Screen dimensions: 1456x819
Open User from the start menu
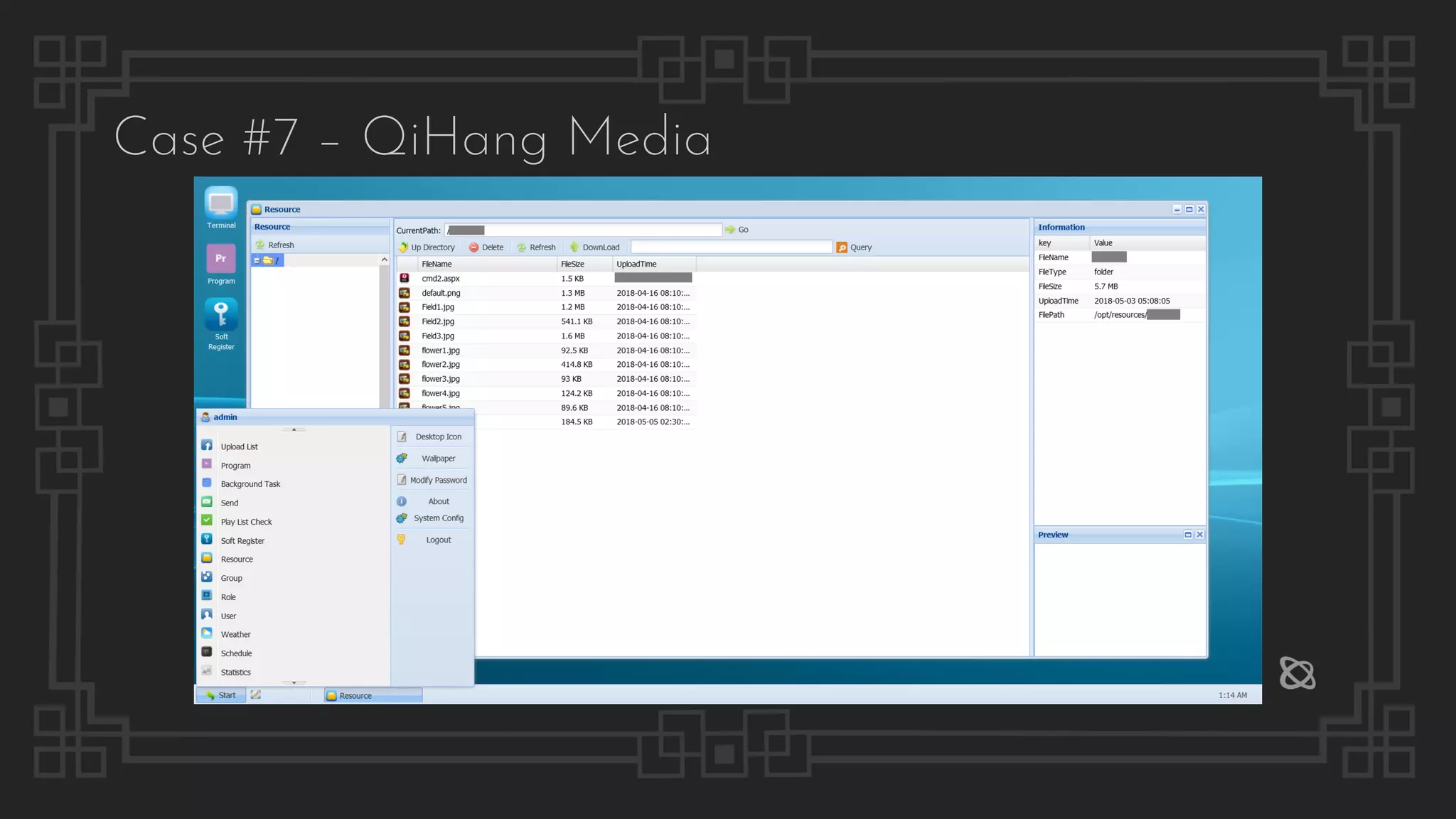point(228,616)
